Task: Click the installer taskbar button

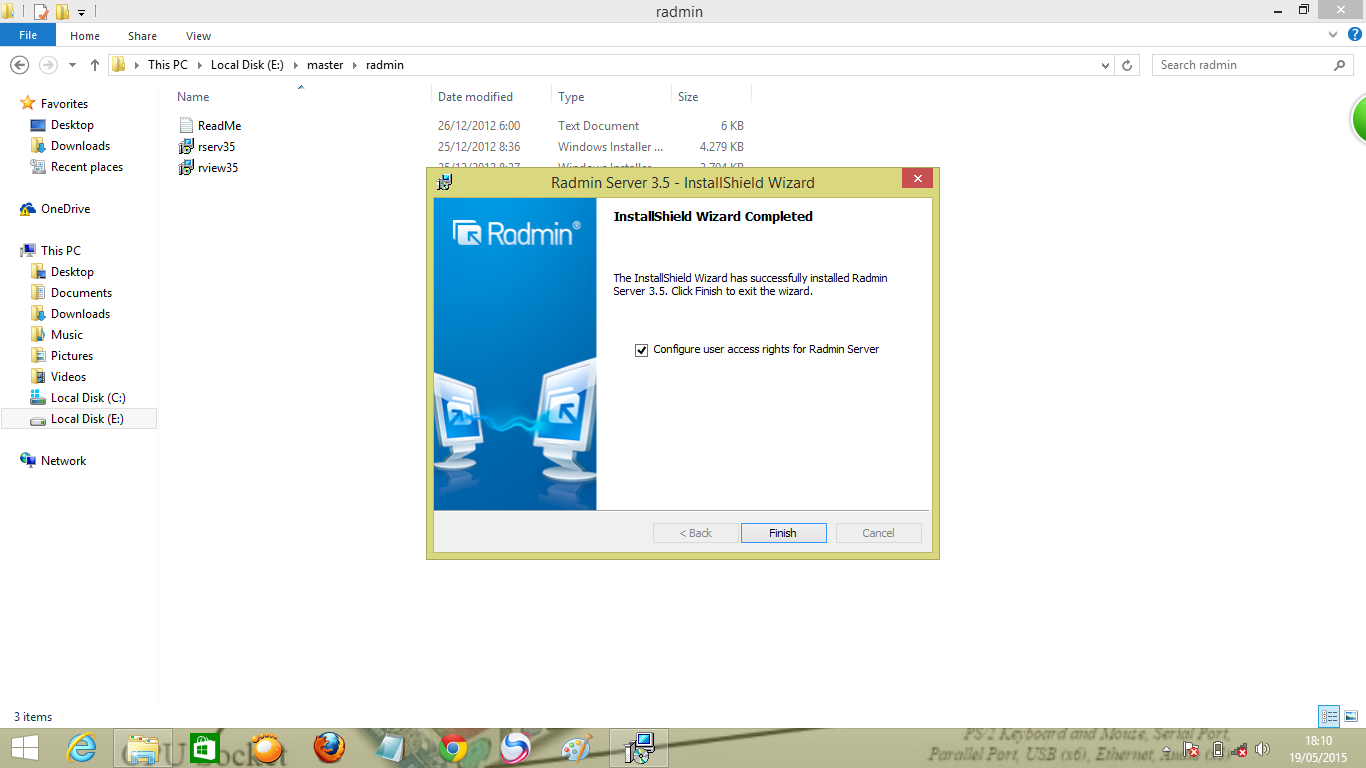Action: (639, 748)
